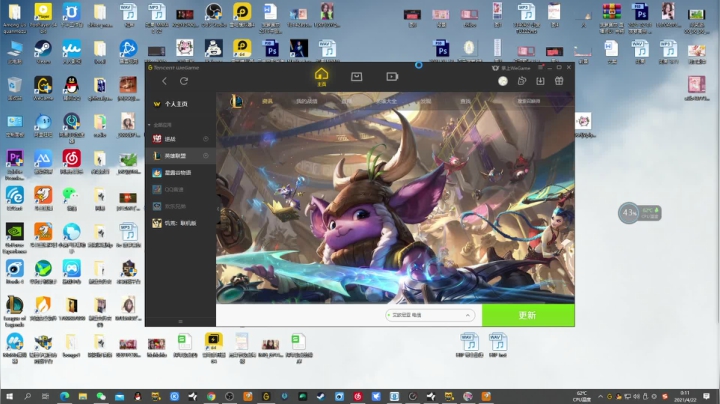Open WeChat from the taskbar
This screenshot has width=720, height=404.
101,396
